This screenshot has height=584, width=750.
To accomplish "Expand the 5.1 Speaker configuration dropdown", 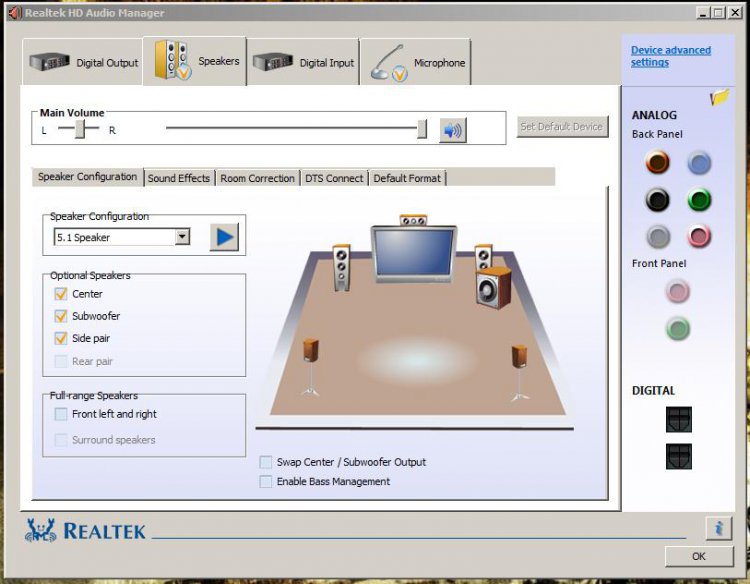I will 182,237.
